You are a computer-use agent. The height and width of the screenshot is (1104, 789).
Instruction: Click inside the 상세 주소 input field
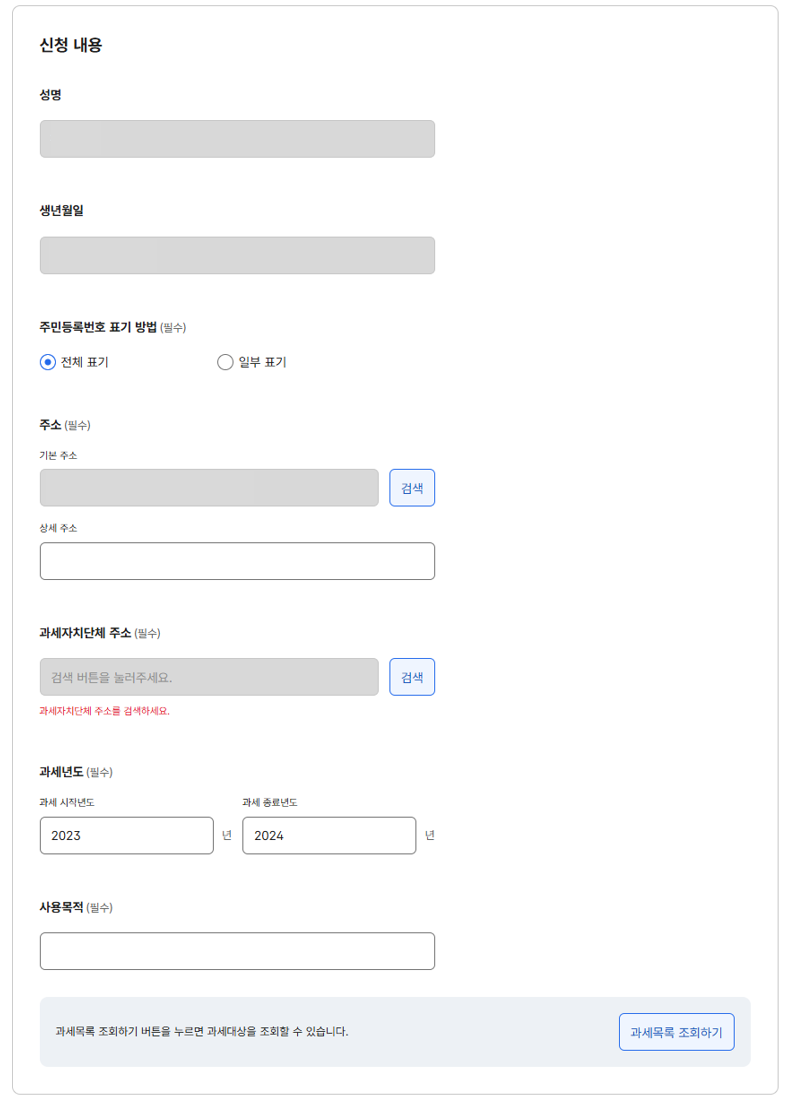[x=237, y=561]
